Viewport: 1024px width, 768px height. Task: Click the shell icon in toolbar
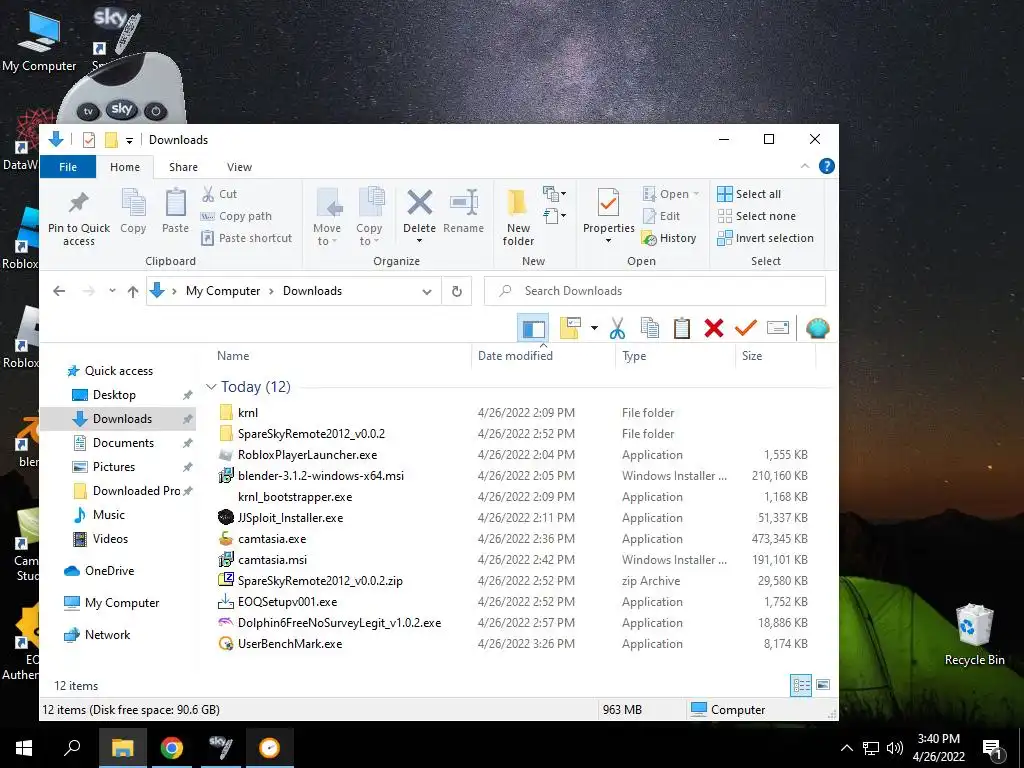click(x=817, y=328)
